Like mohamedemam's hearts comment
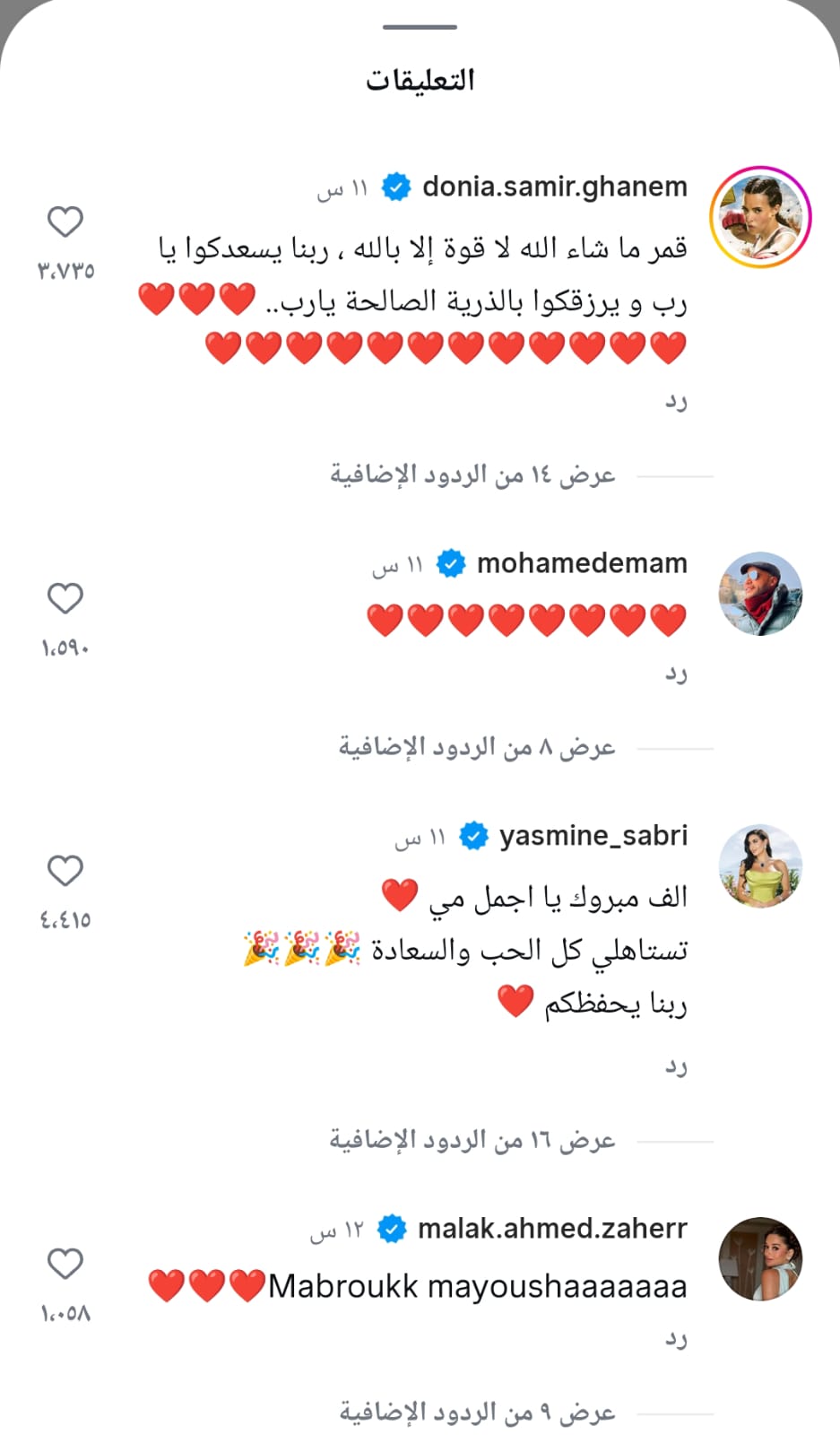Image resolution: width=840 pixels, height=1435 pixels. [x=65, y=598]
